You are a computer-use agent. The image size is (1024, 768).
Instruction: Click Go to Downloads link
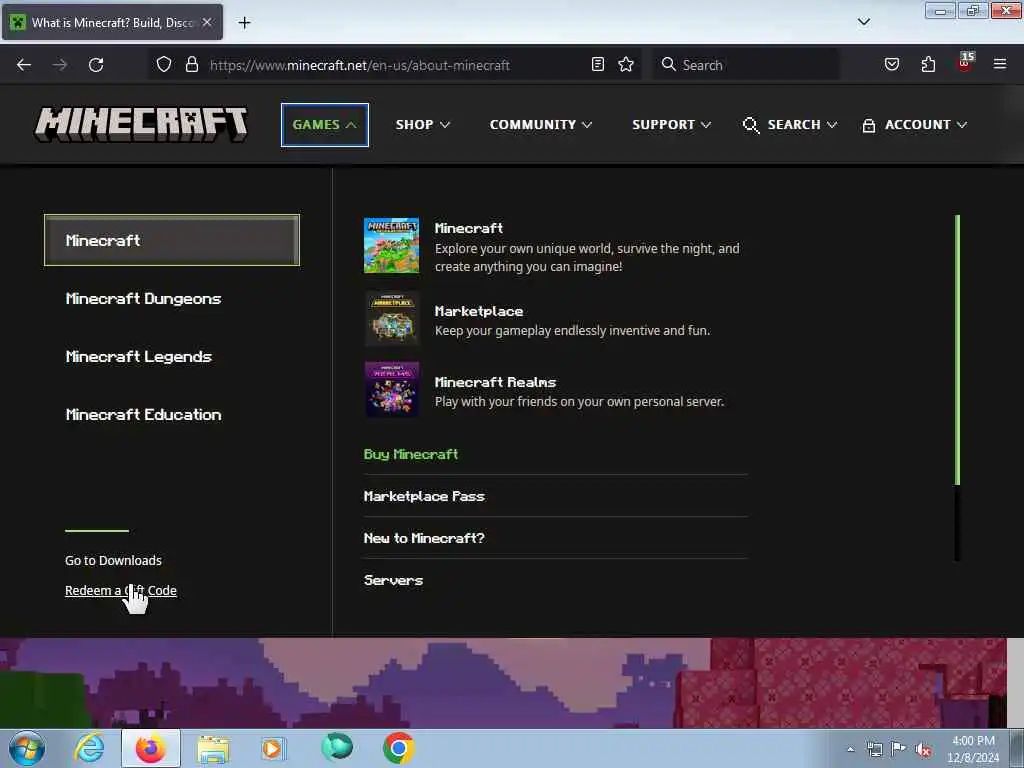(x=113, y=560)
